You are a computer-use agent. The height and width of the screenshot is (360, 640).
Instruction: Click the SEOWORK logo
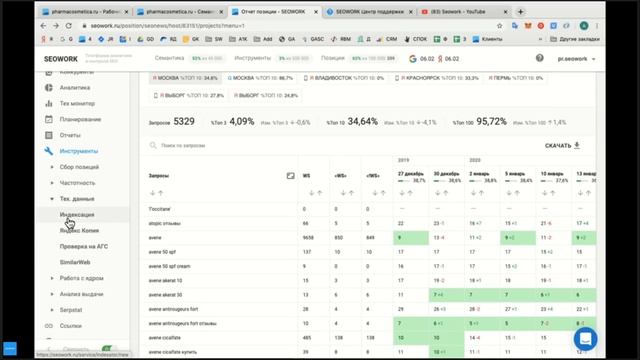(x=61, y=59)
